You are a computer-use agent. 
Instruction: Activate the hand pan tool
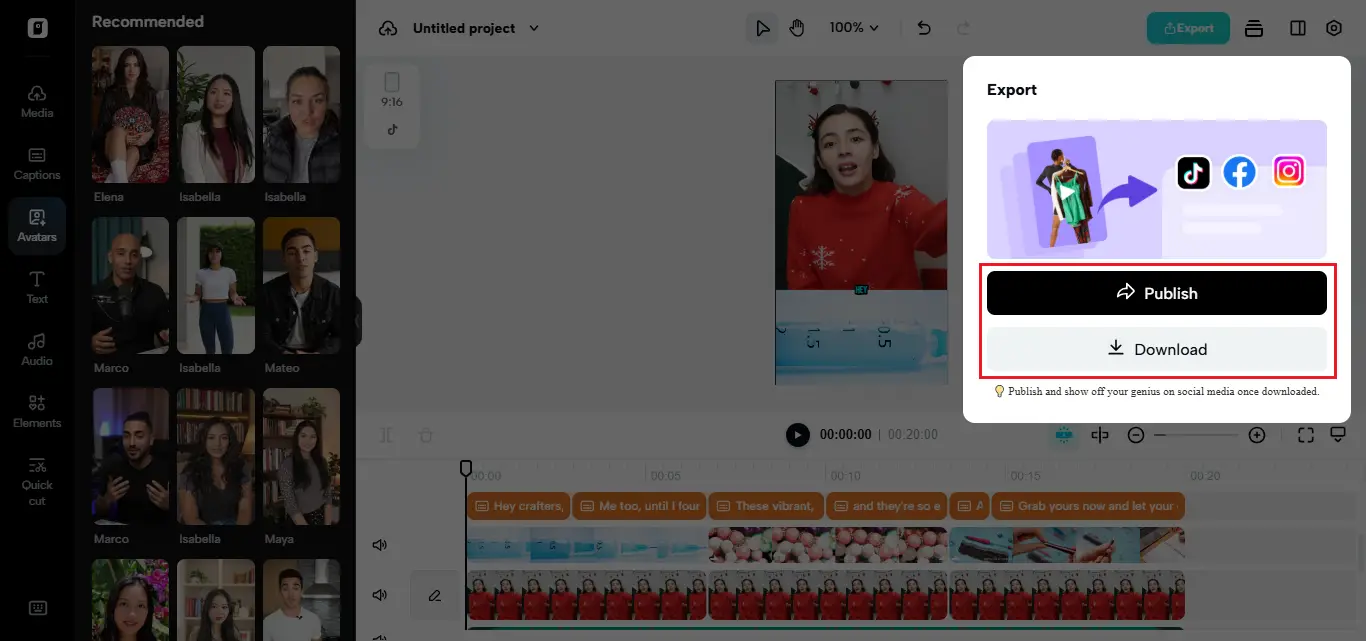click(797, 28)
